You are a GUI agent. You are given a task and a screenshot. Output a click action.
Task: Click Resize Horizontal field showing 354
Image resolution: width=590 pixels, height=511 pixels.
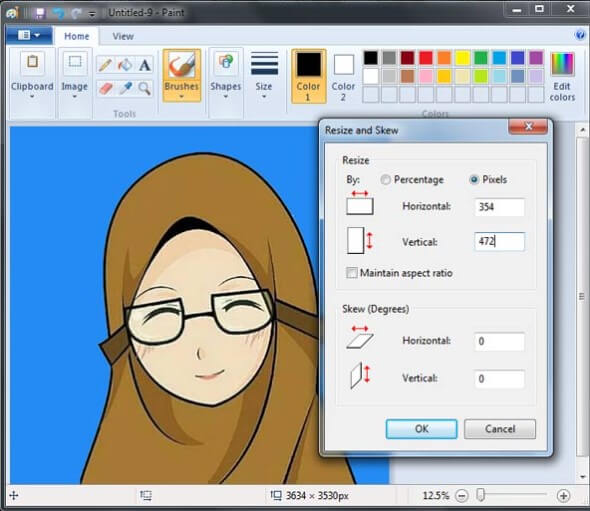pyautogui.click(x=499, y=207)
